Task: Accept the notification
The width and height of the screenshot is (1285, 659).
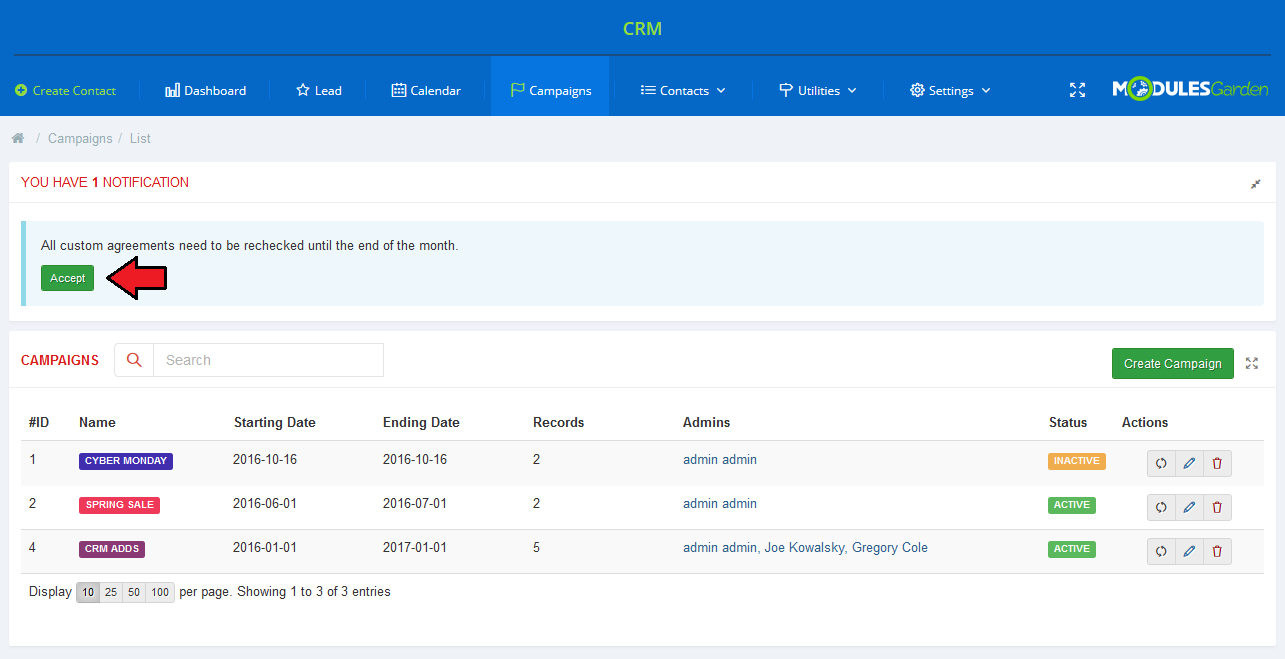Action: (67, 278)
